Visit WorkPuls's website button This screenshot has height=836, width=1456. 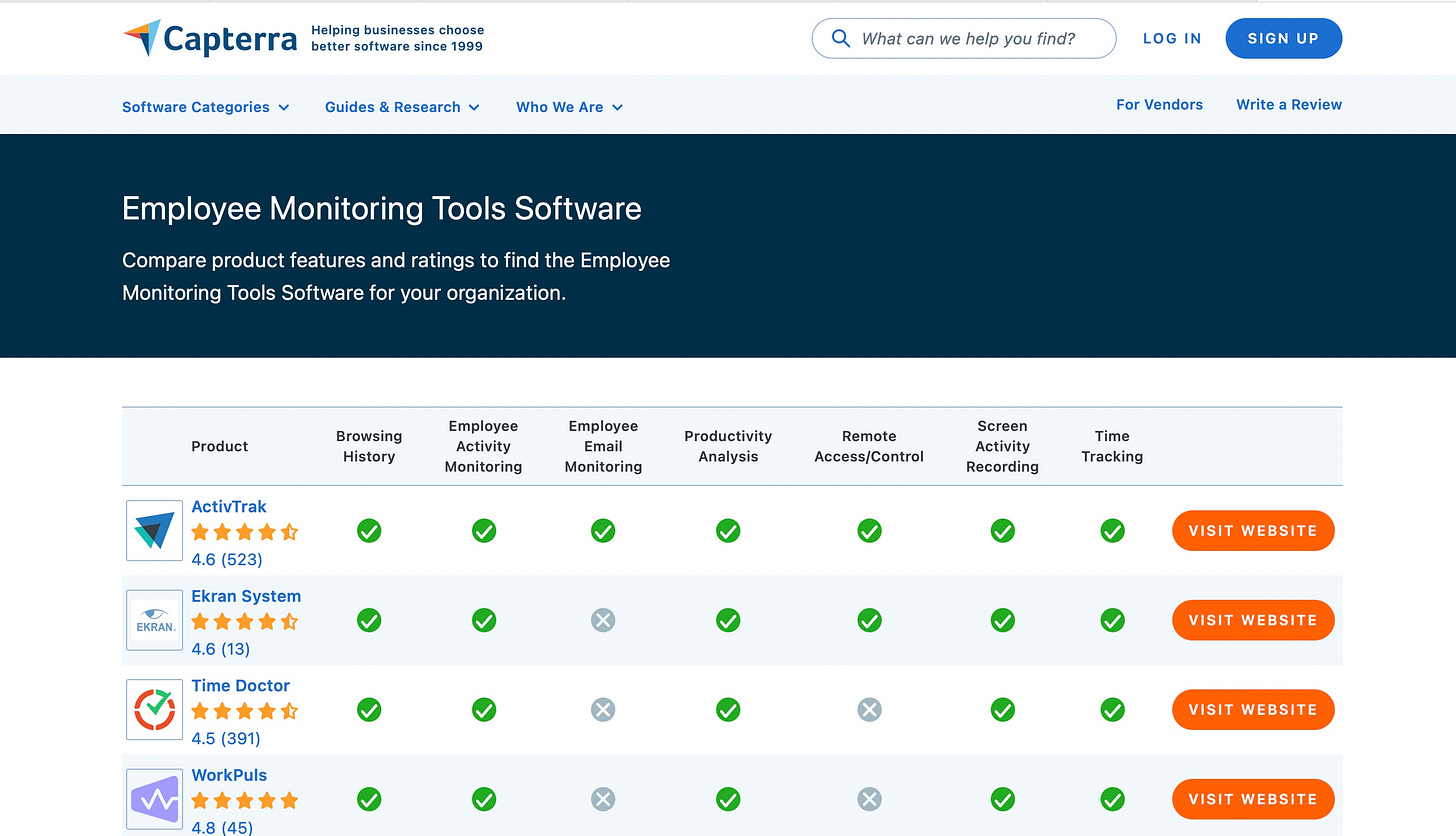pyautogui.click(x=1253, y=799)
